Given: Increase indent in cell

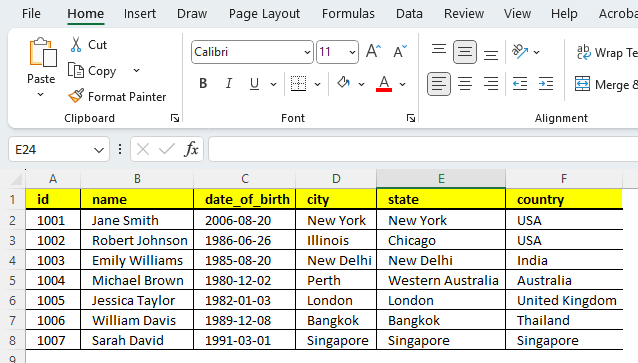Looking at the screenshot, I should click(546, 84).
